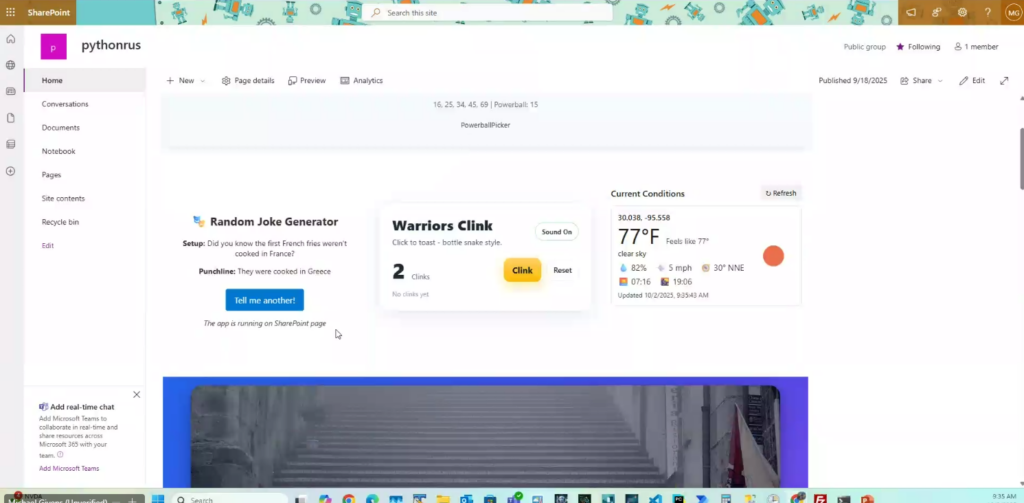The width and height of the screenshot is (1024, 503).
Task: Open Visual Studio Code from the taskbar
Action: click(x=655, y=499)
